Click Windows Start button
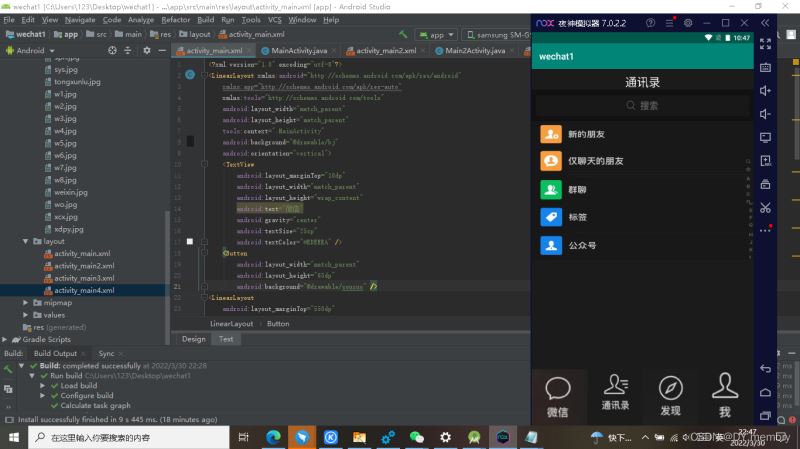This screenshot has height=449, width=800. [14, 437]
